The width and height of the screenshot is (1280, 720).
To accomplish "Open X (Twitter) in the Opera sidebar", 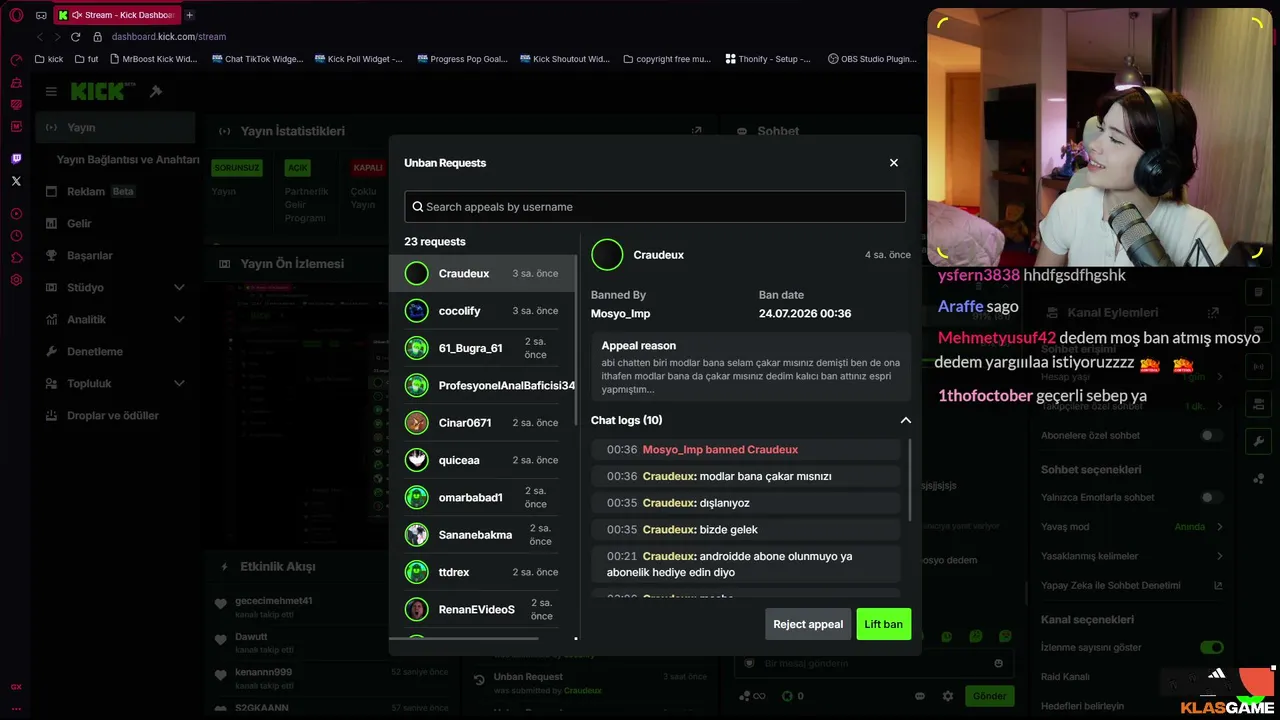I will pyautogui.click(x=16, y=181).
